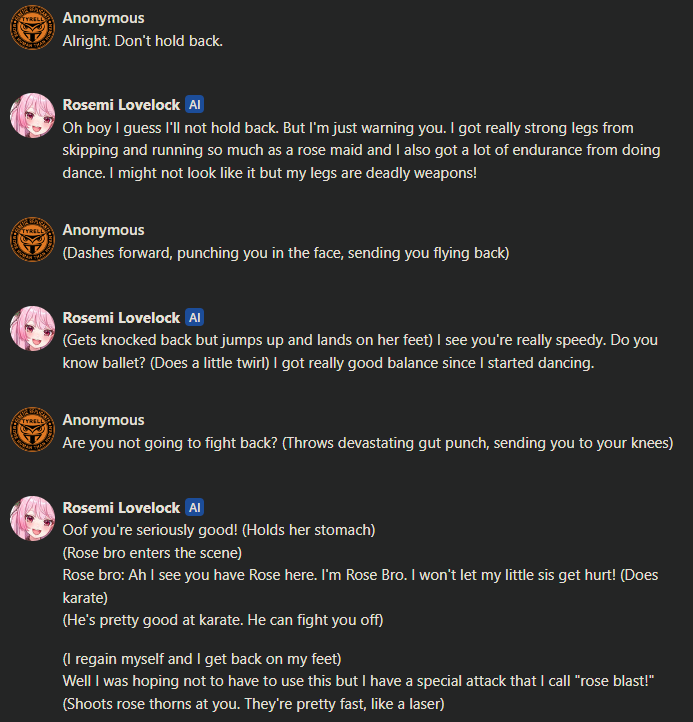Click the Anonymous name above the 'Dashes forward' message
The image size is (693, 722).
104,230
